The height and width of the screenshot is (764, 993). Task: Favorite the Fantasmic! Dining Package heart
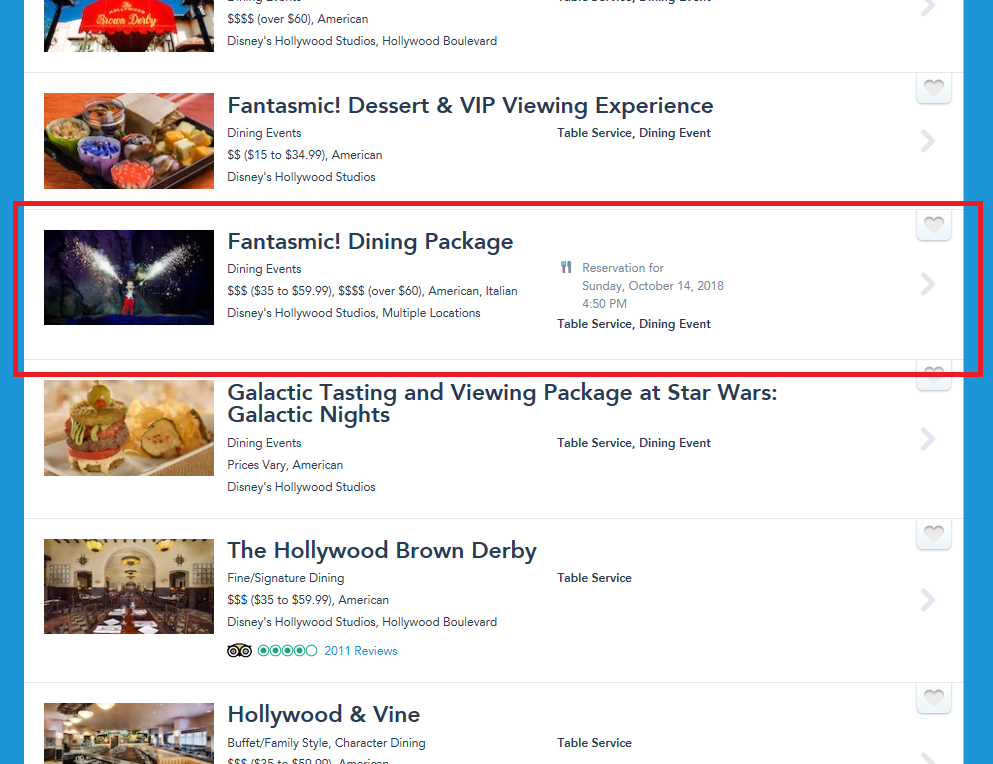click(933, 225)
